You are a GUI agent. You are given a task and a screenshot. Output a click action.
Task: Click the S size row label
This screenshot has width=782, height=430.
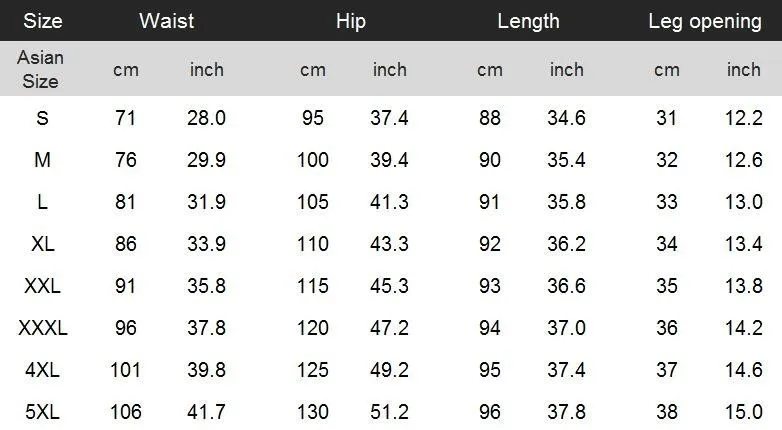(42, 118)
